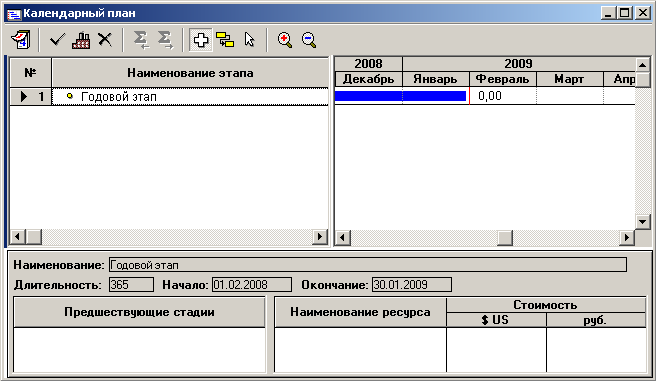Maximize the Календарный план window

pyautogui.click(x=624, y=13)
